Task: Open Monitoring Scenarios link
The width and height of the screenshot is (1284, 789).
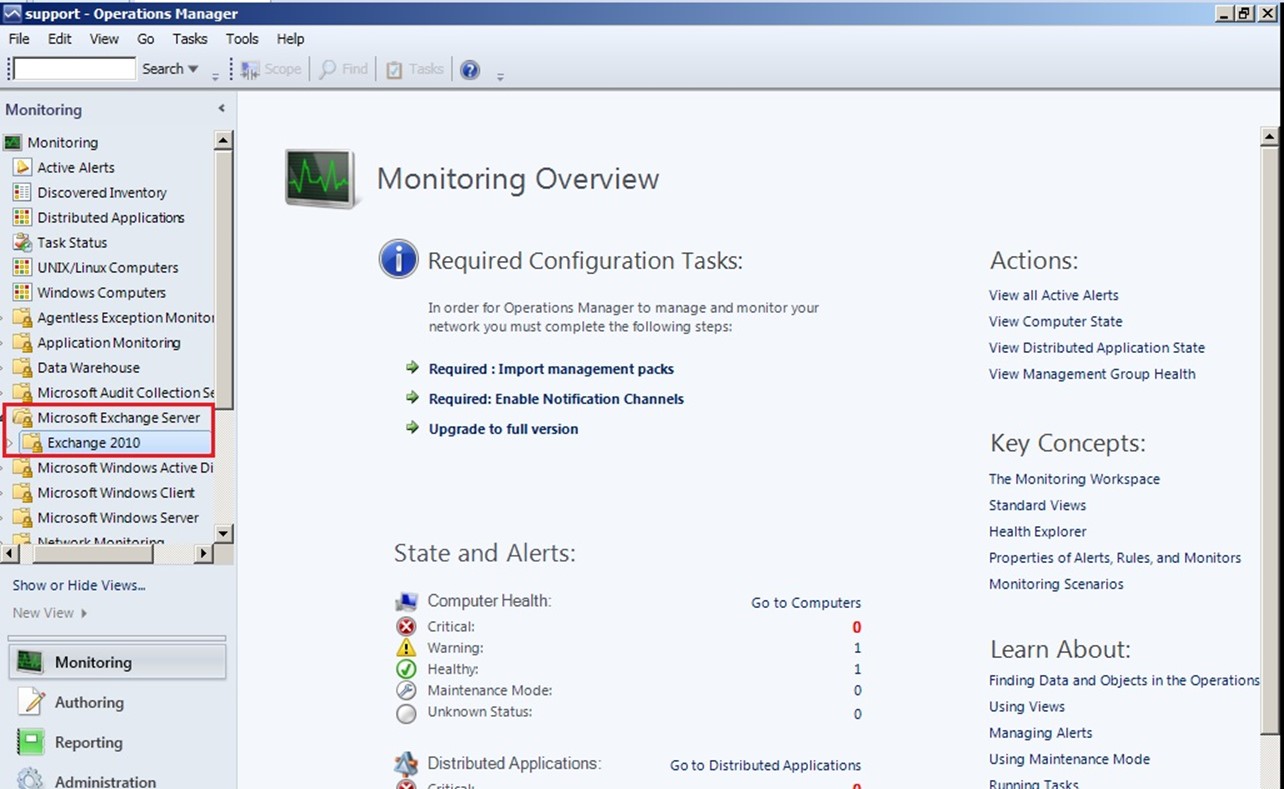Action: click(x=1056, y=584)
